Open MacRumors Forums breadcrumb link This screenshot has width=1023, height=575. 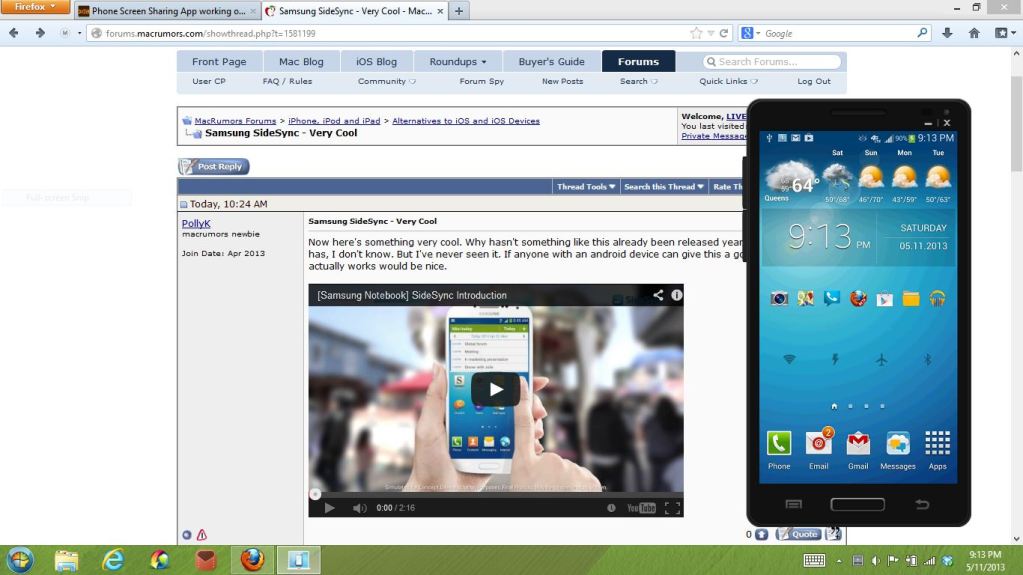(235, 121)
